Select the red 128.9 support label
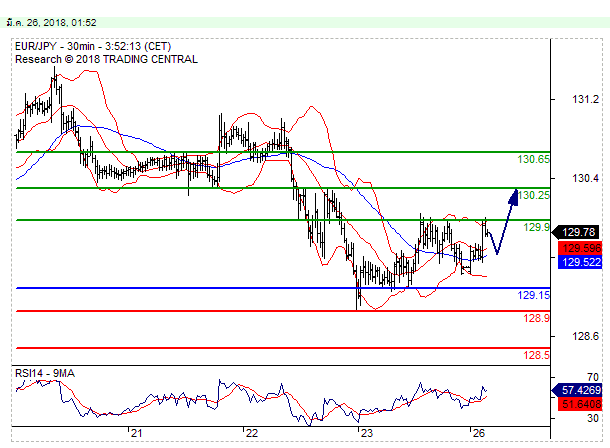The width and height of the screenshot is (610, 448). (x=536, y=318)
